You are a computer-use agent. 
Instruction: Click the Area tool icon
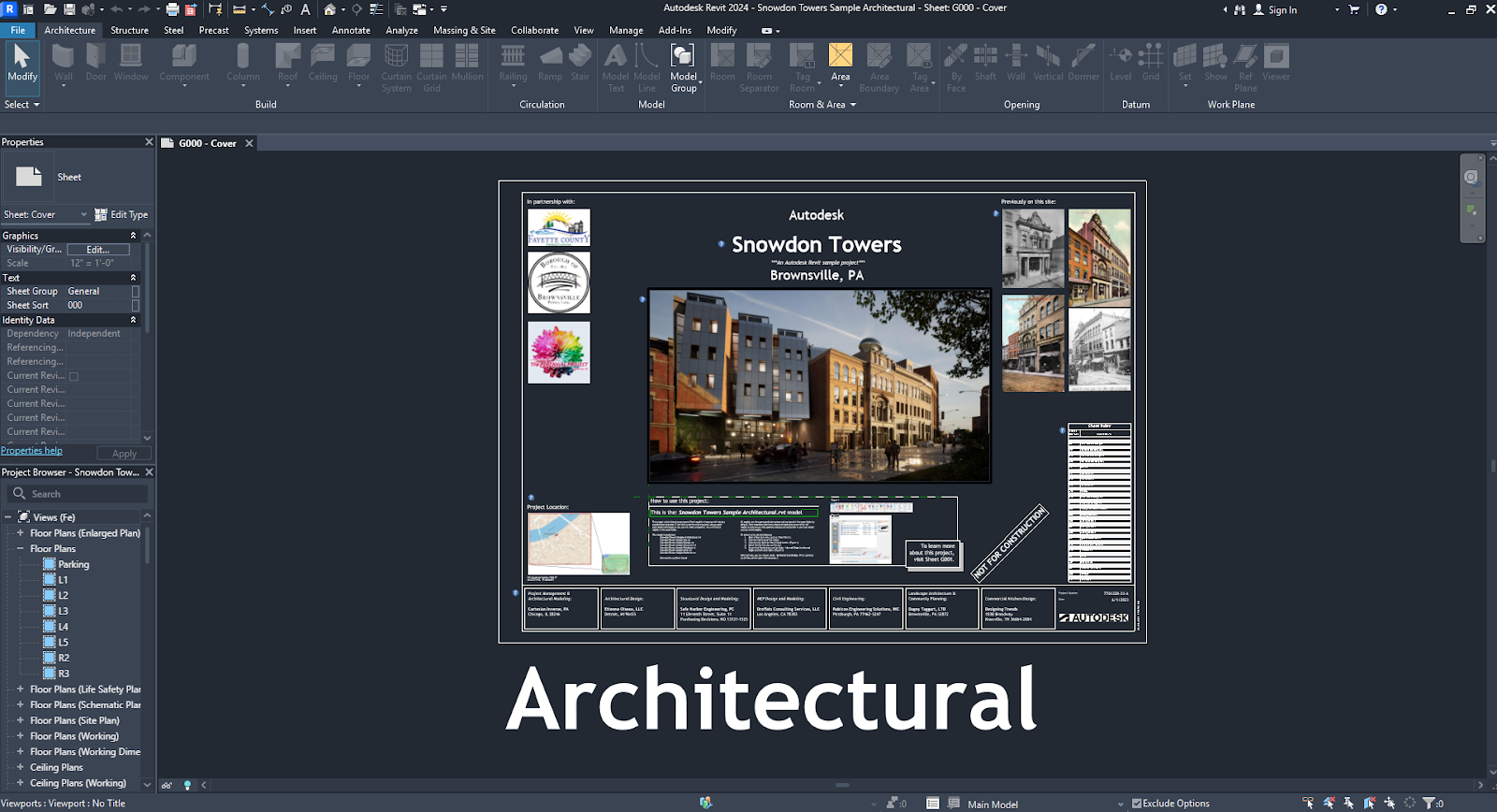pyautogui.click(x=840, y=56)
